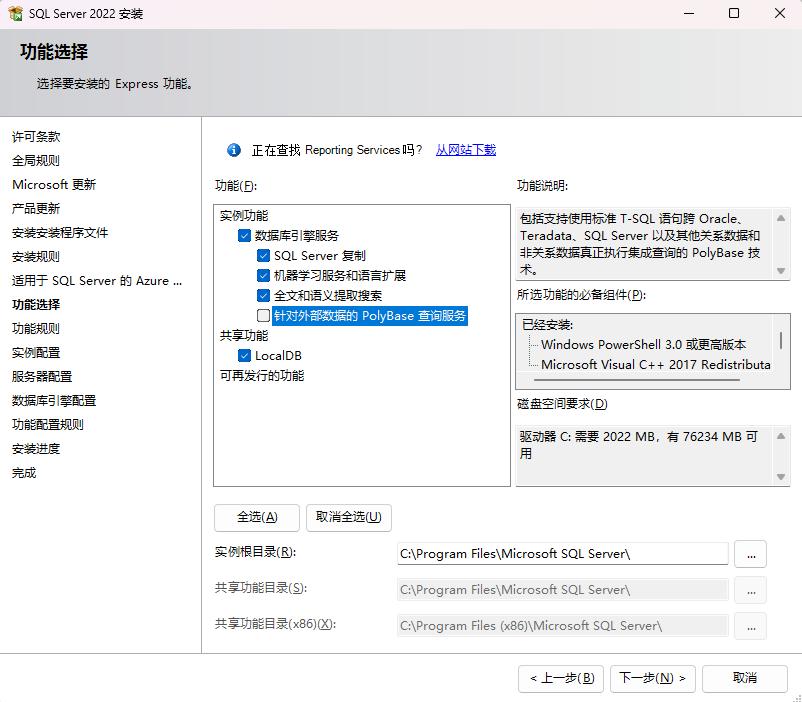Click the SQL Server installer title bar icon
This screenshot has height=702, width=802.
(16, 14)
